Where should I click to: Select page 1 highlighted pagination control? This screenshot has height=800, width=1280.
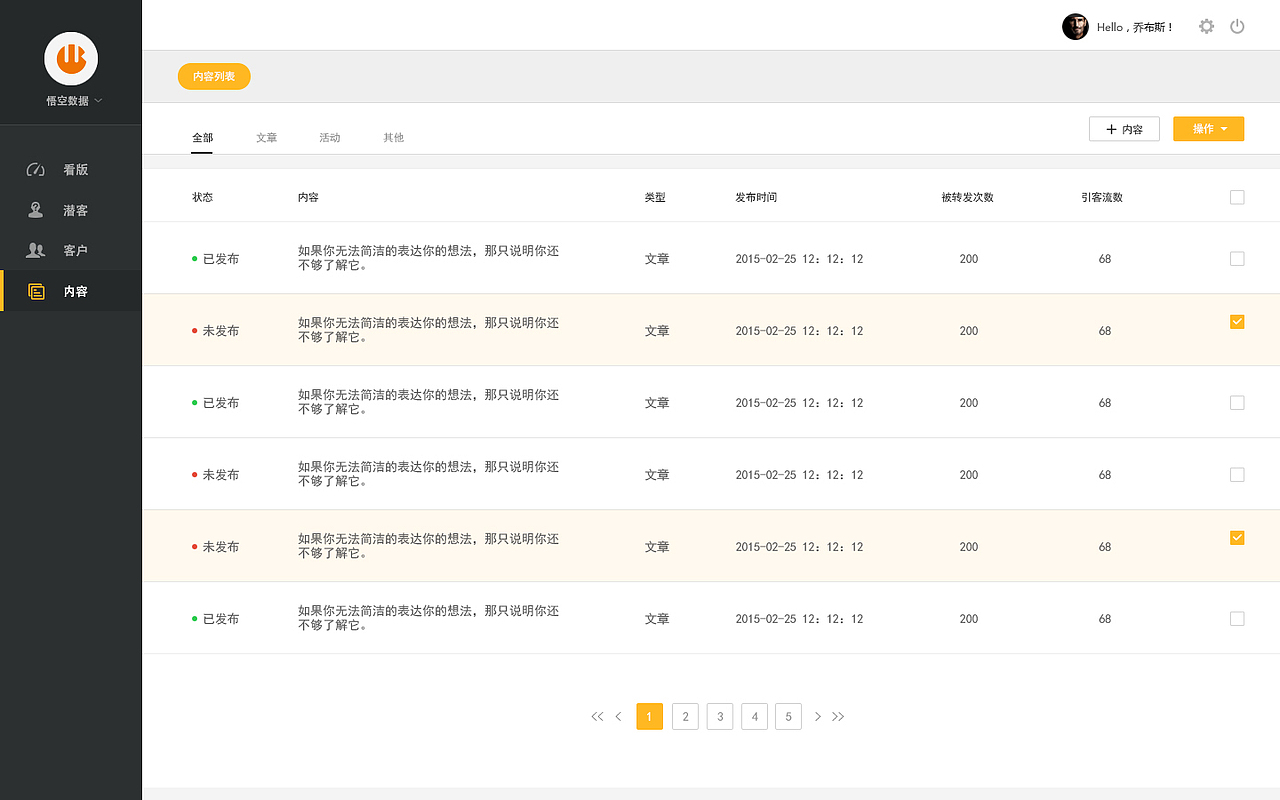pos(649,716)
